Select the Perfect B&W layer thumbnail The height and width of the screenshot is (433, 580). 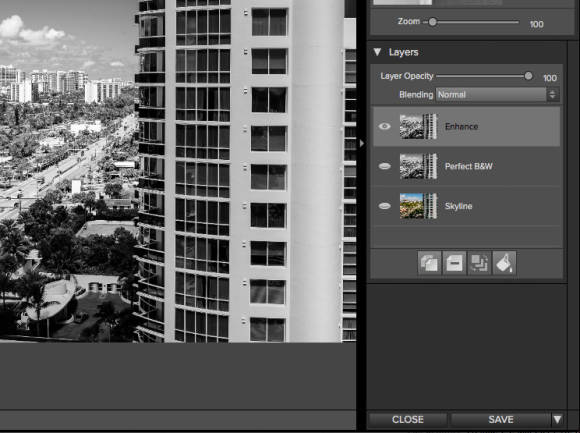[x=418, y=166]
